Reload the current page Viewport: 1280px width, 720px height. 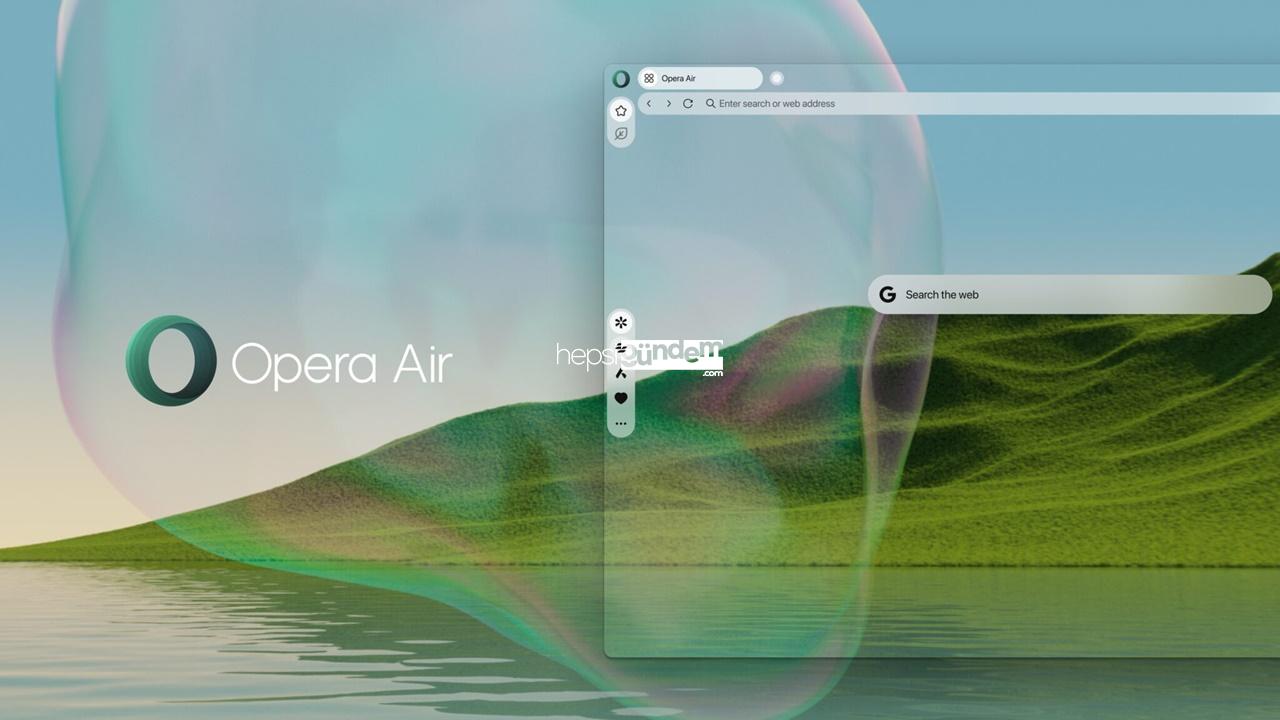(688, 103)
